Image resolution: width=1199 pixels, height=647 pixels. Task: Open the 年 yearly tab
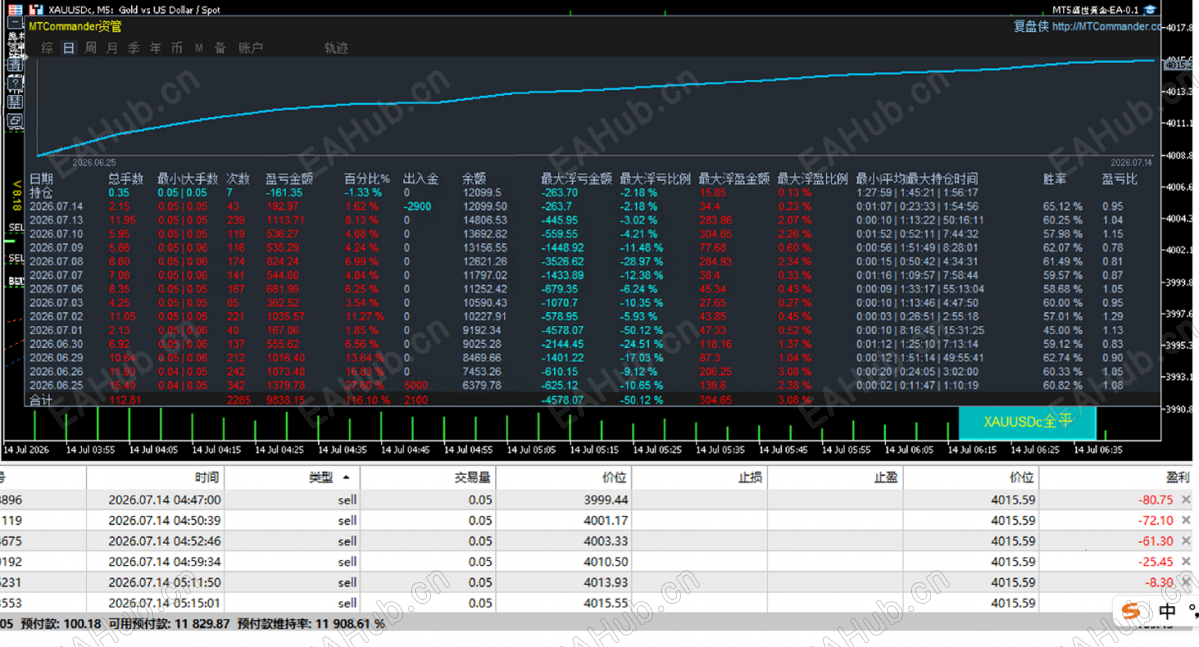click(155, 48)
